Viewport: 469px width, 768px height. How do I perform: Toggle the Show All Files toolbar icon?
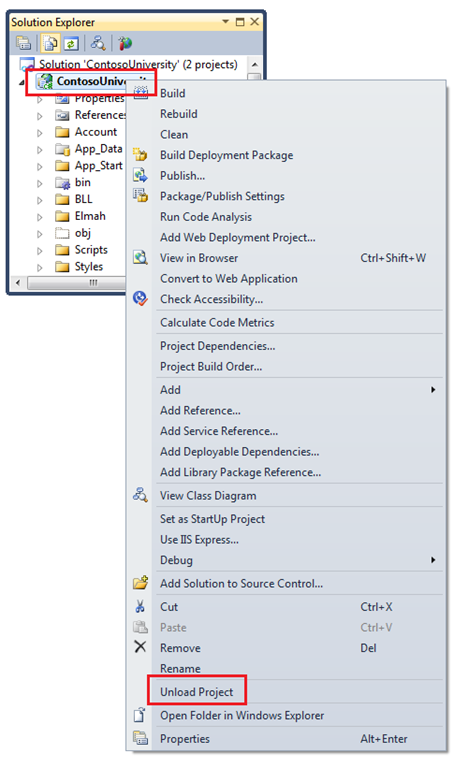coord(49,43)
